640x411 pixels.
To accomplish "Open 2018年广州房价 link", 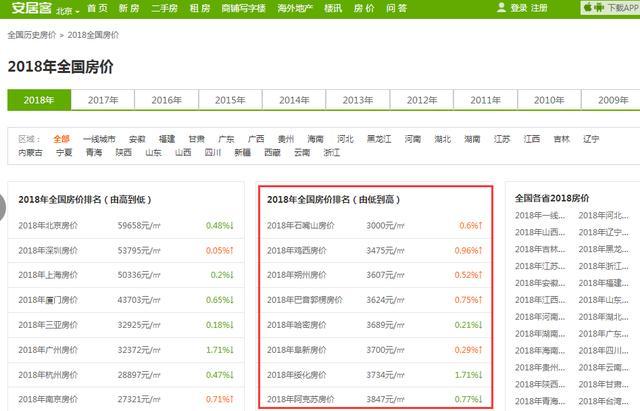I will point(48,350).
